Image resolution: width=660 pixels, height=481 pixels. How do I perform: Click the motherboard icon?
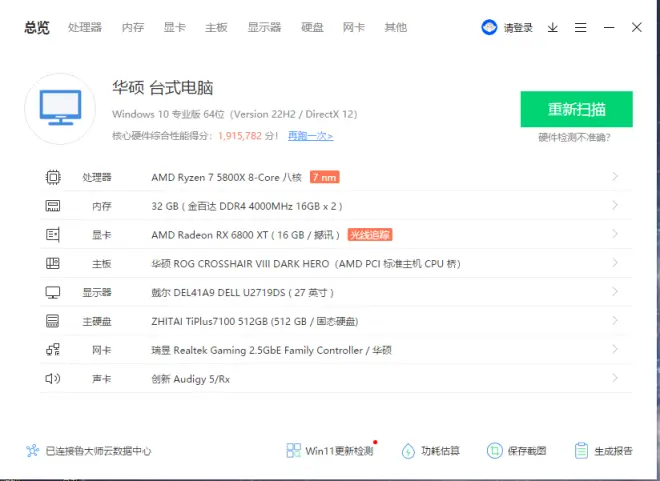(53, 264)
